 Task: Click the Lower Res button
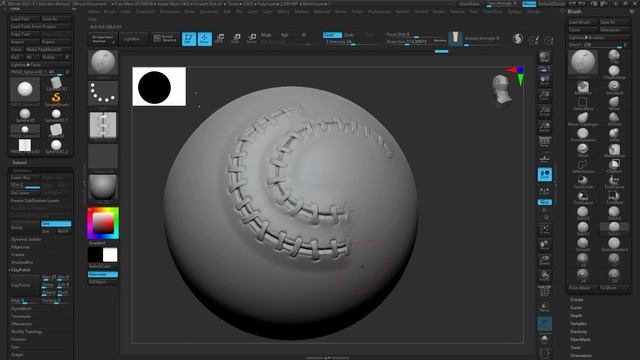tap(24, 178)
